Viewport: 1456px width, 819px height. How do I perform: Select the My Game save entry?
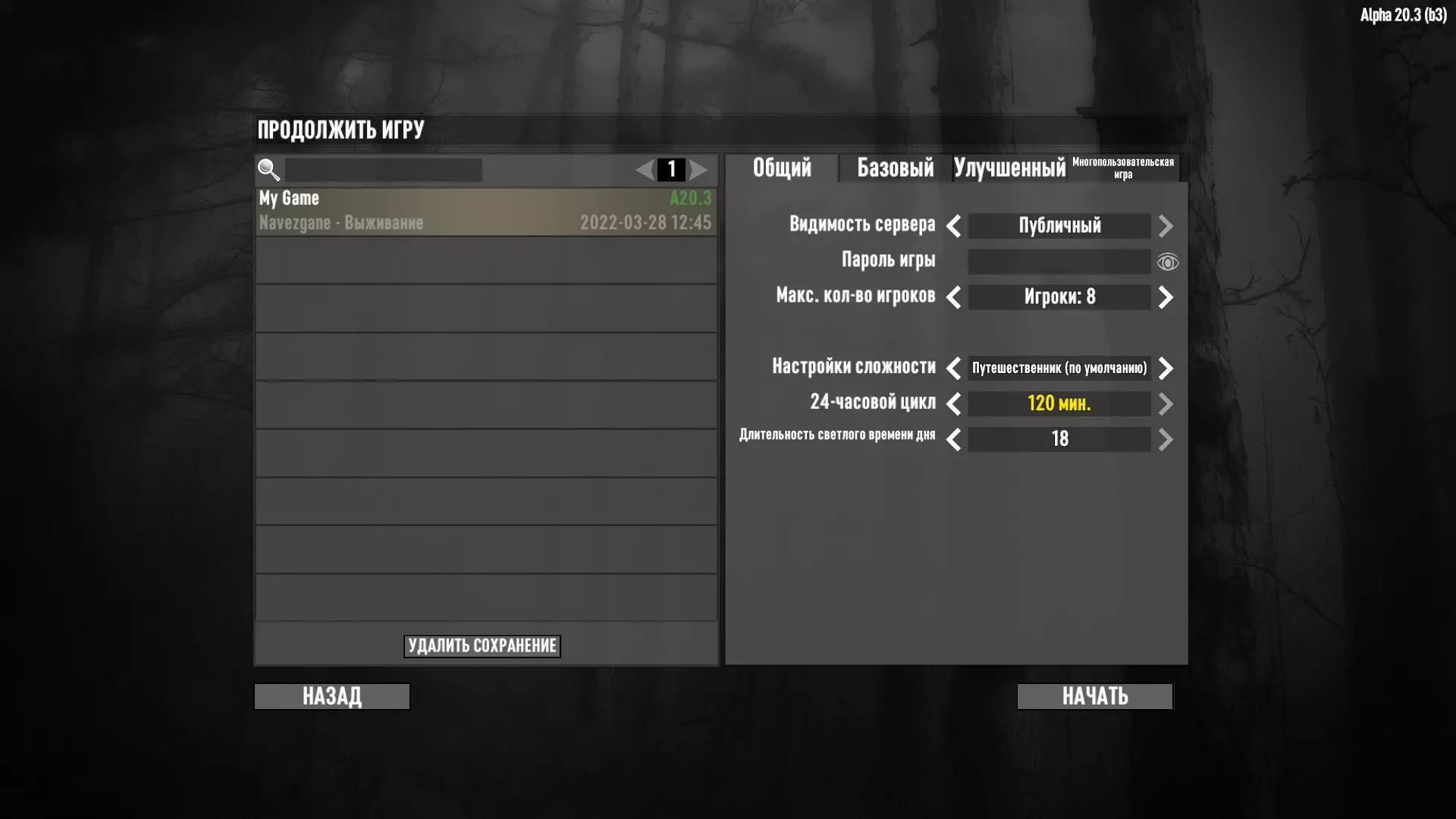(x=486, y=211)
